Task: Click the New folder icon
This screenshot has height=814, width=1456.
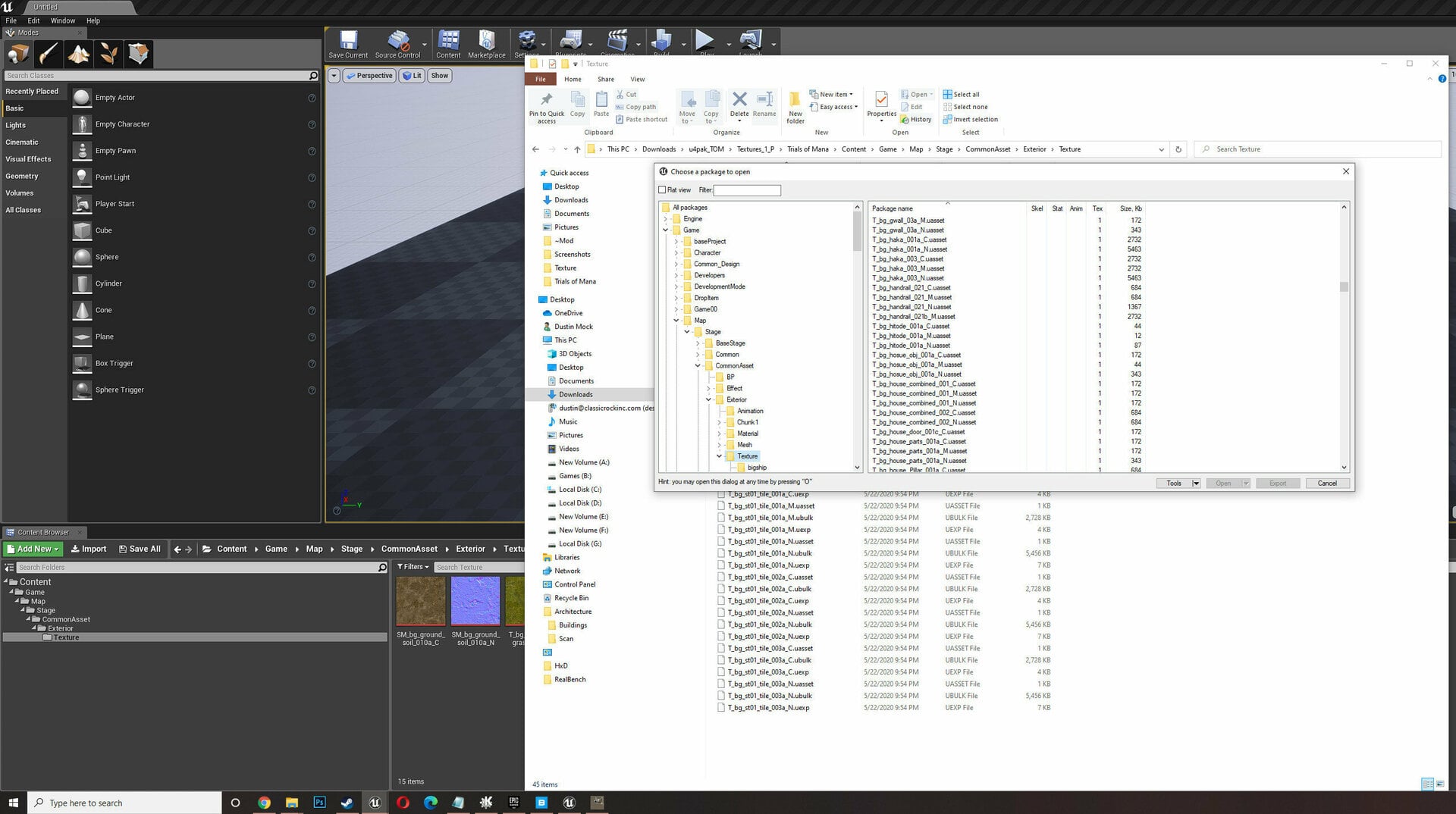Action: pyautogui.click(x=795, y=107)
